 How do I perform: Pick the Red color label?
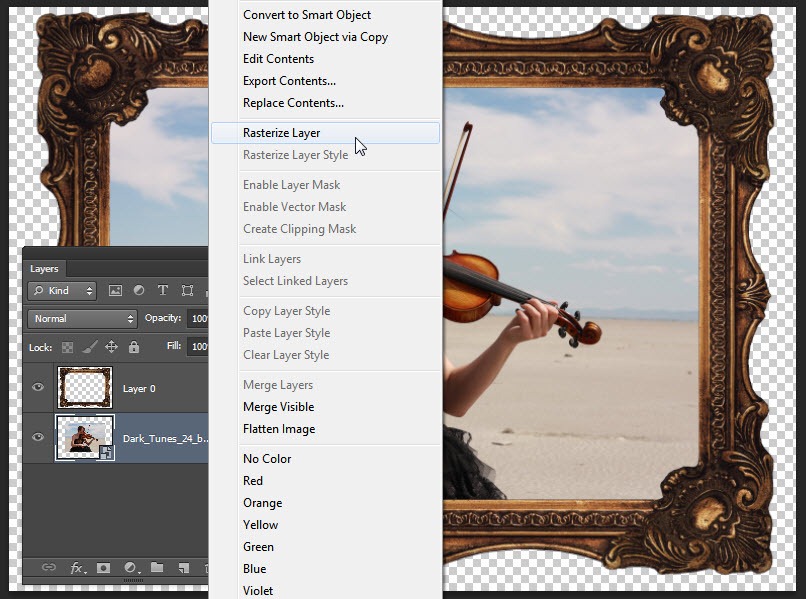pyautogui.click(x=253, y=481)
